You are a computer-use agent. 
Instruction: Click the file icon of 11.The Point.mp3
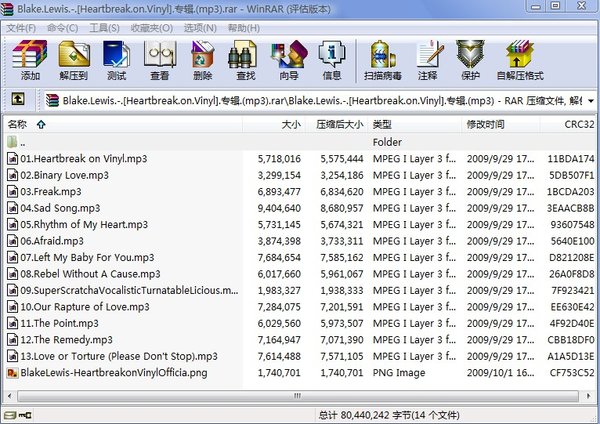[13, 323]
